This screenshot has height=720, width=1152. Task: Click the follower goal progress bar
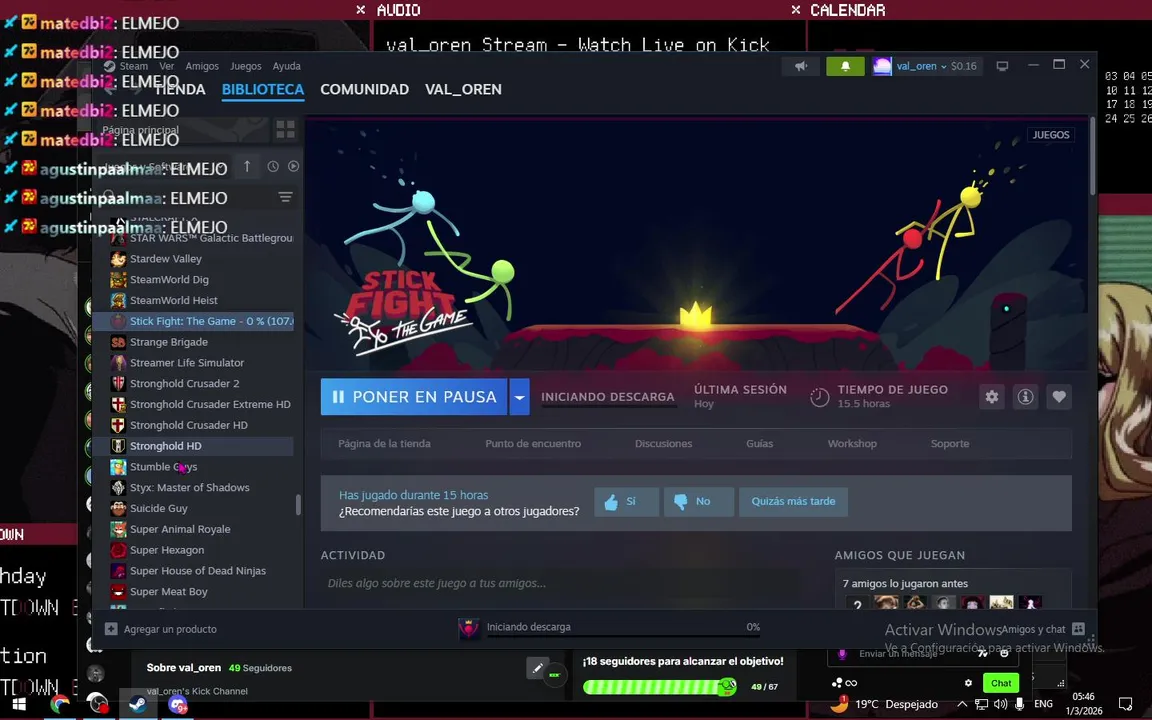pyautogui.click(x=660, y=688)
